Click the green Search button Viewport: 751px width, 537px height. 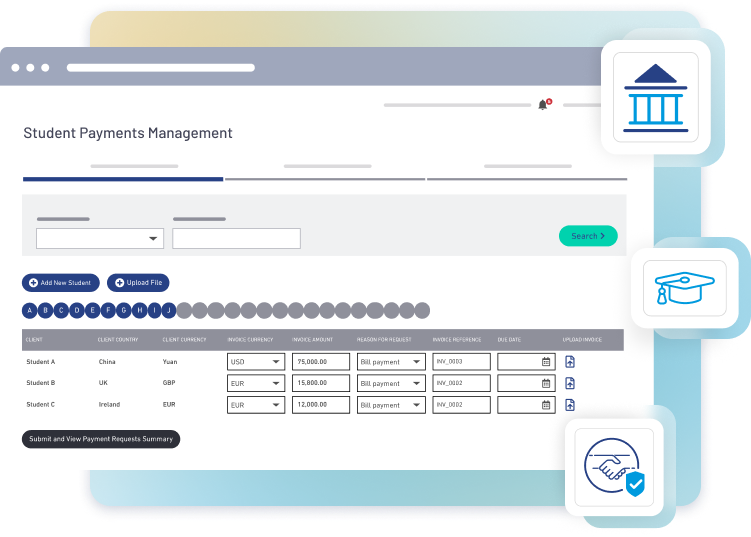pyautogui.click(x=588, y=236)
